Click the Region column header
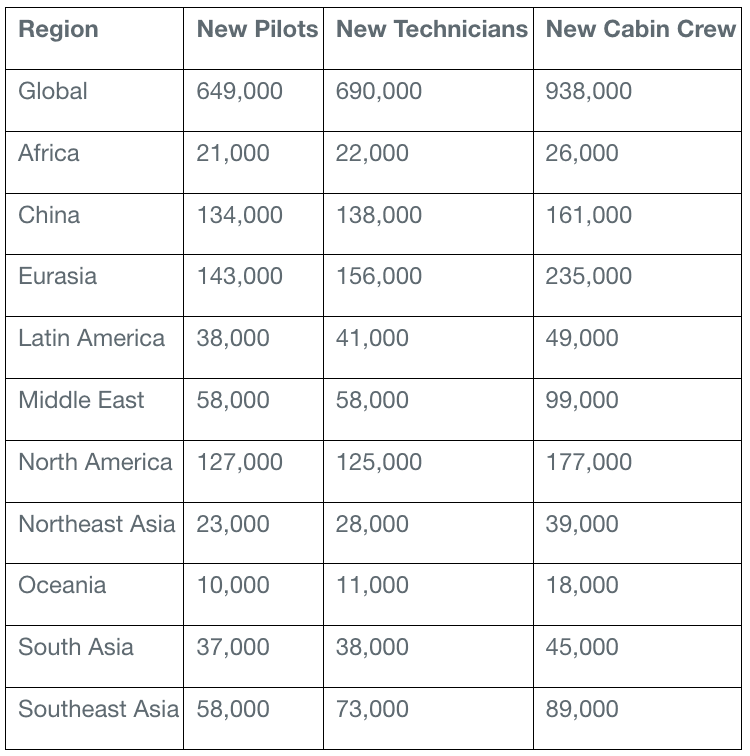 (58, 29)
